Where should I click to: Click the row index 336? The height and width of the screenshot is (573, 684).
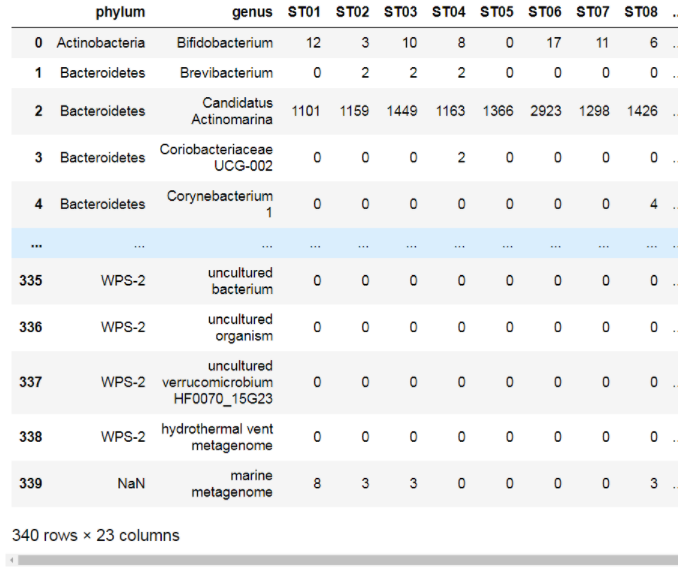(x=31, y=327)
